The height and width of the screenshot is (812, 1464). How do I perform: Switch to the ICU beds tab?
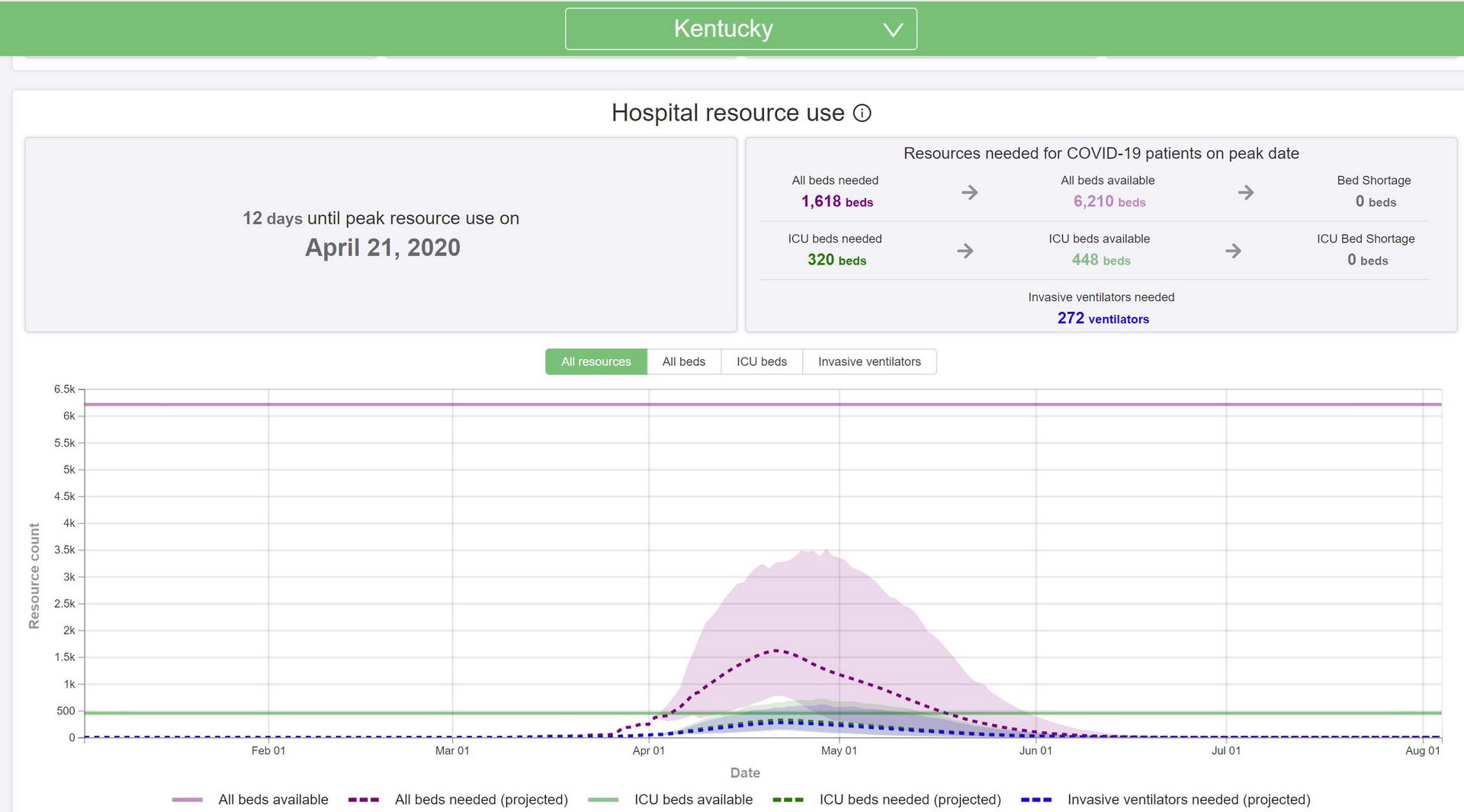coord(761,361)
